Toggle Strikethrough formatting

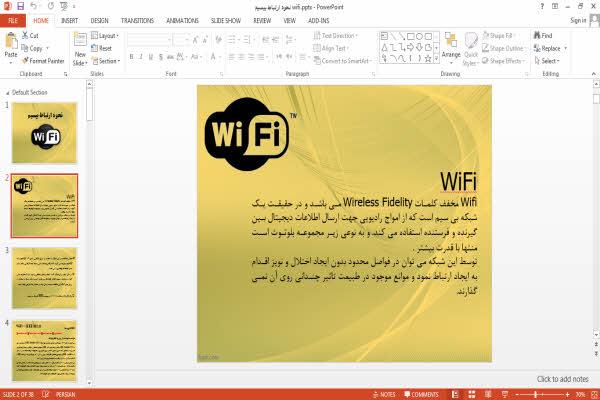point(170,57)
